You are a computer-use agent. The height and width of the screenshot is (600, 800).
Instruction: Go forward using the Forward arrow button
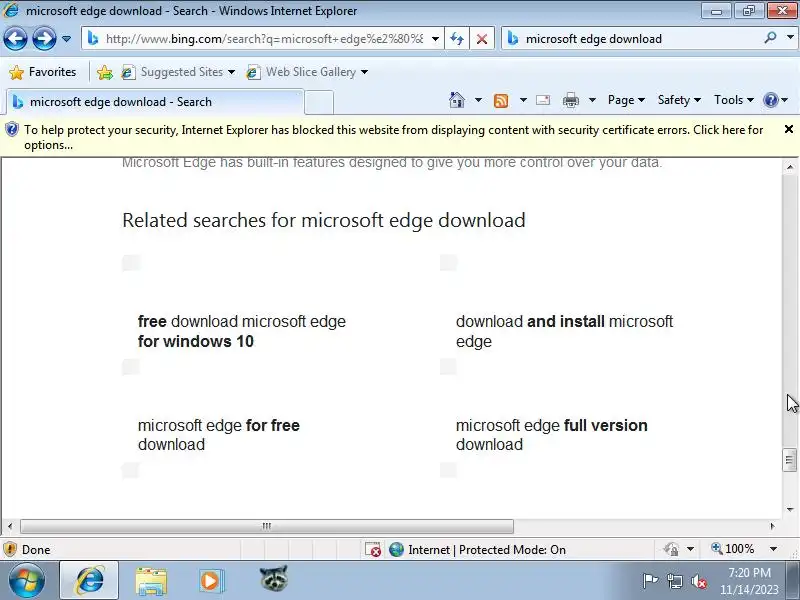pos(44,39)
